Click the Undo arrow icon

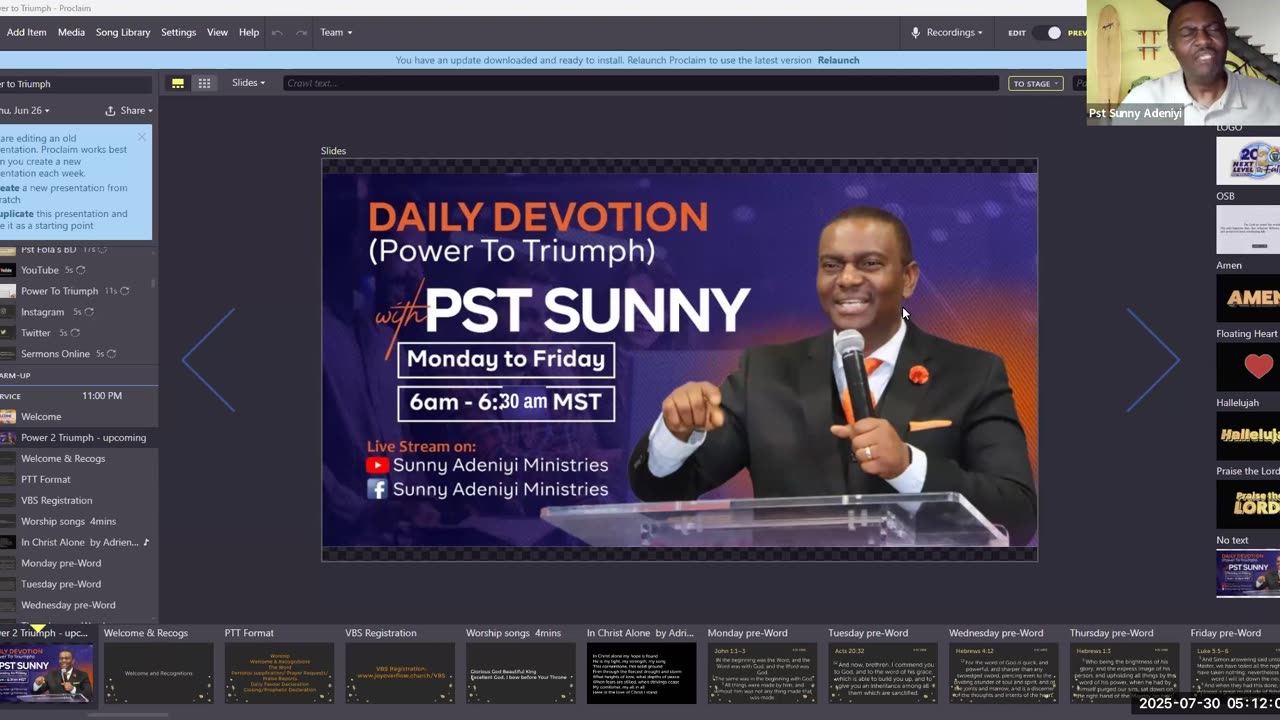(277, 32)
